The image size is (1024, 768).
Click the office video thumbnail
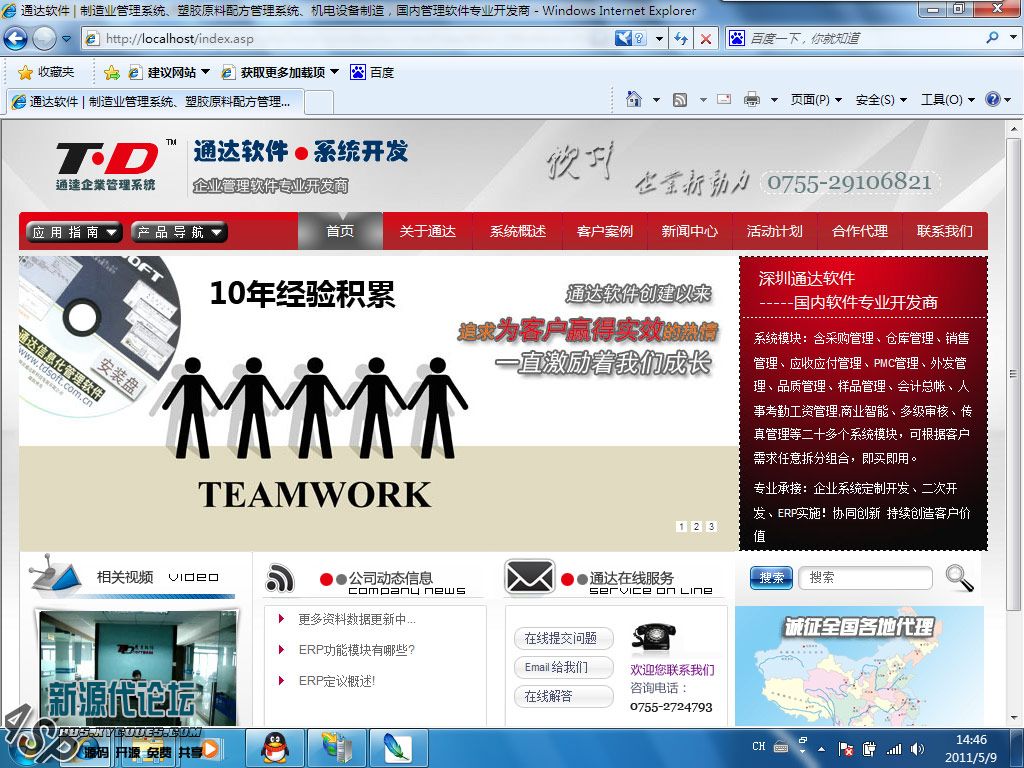tap(138, 667)
